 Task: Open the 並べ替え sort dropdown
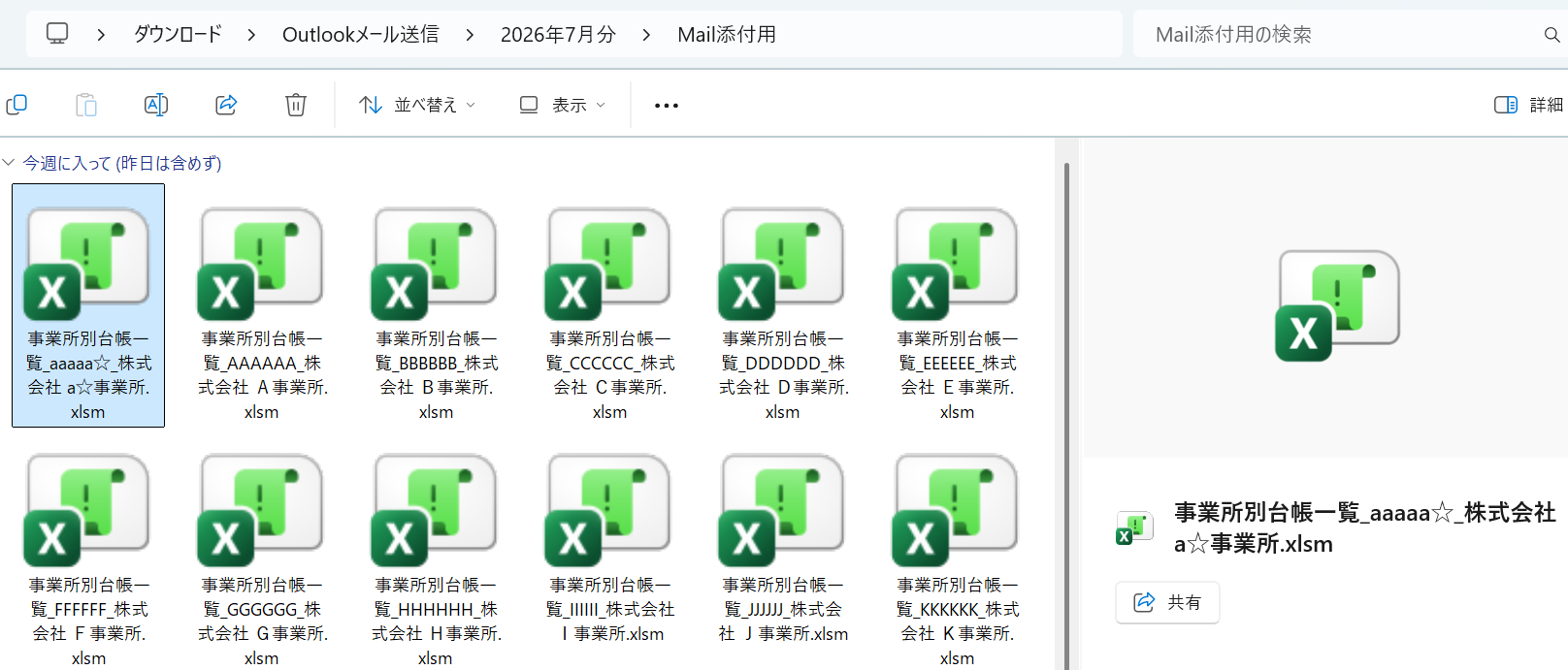point(417,105)
